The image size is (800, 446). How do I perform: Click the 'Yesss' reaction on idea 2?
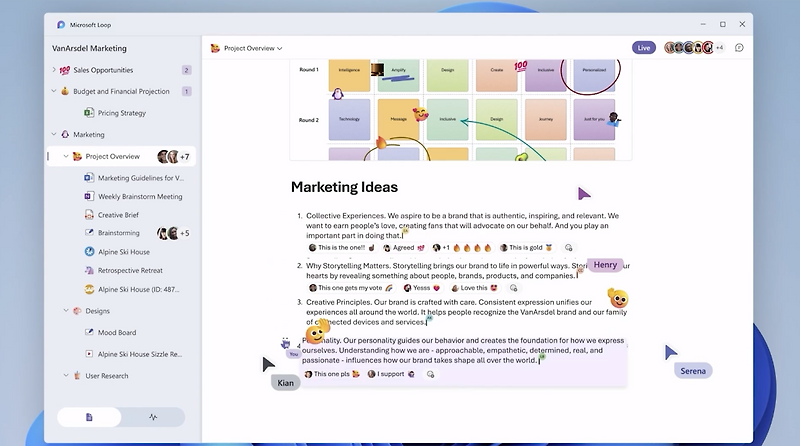click(421, 288)
